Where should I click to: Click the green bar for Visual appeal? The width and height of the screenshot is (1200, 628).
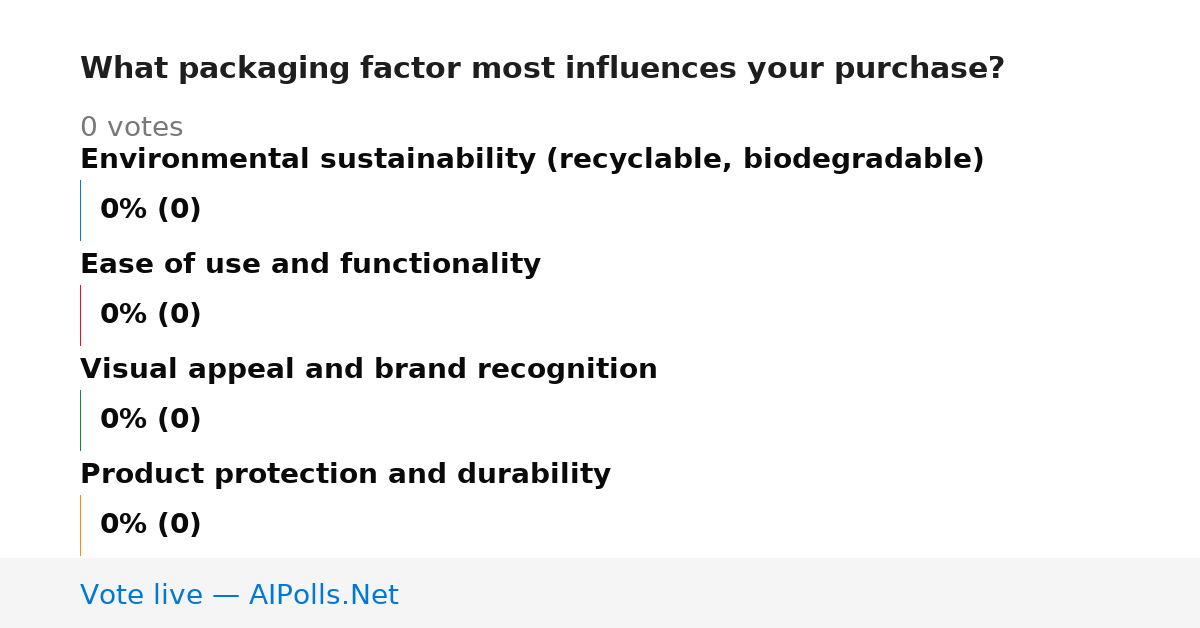[80, 420]
